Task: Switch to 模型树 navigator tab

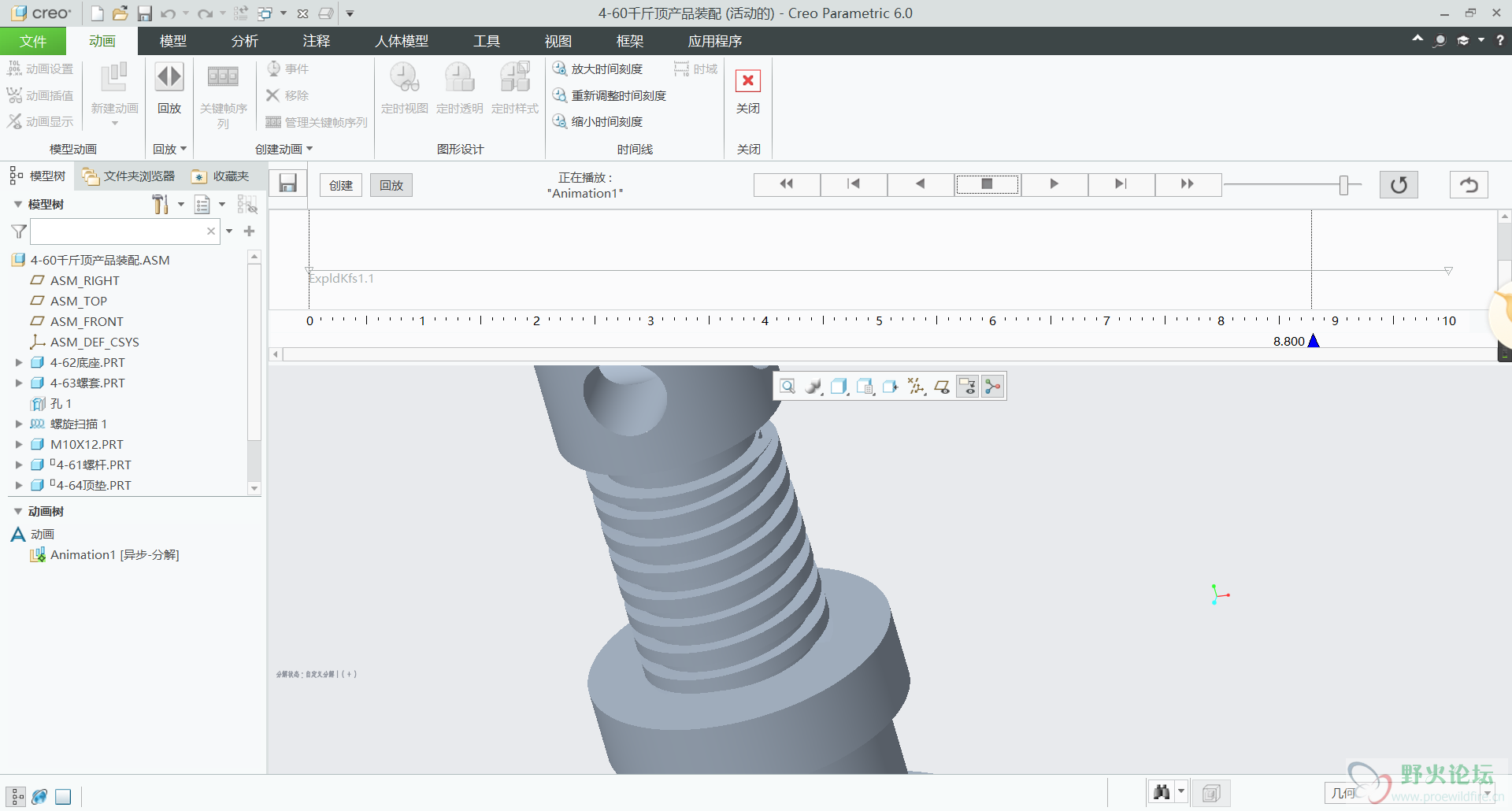Action: coord(38,176)
